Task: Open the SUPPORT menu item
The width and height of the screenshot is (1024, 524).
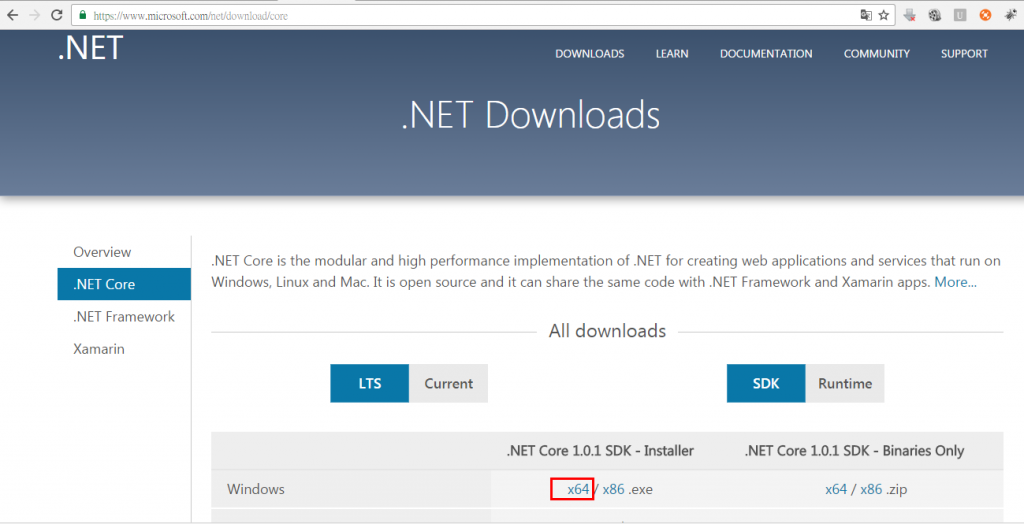Action: (964, 54)
